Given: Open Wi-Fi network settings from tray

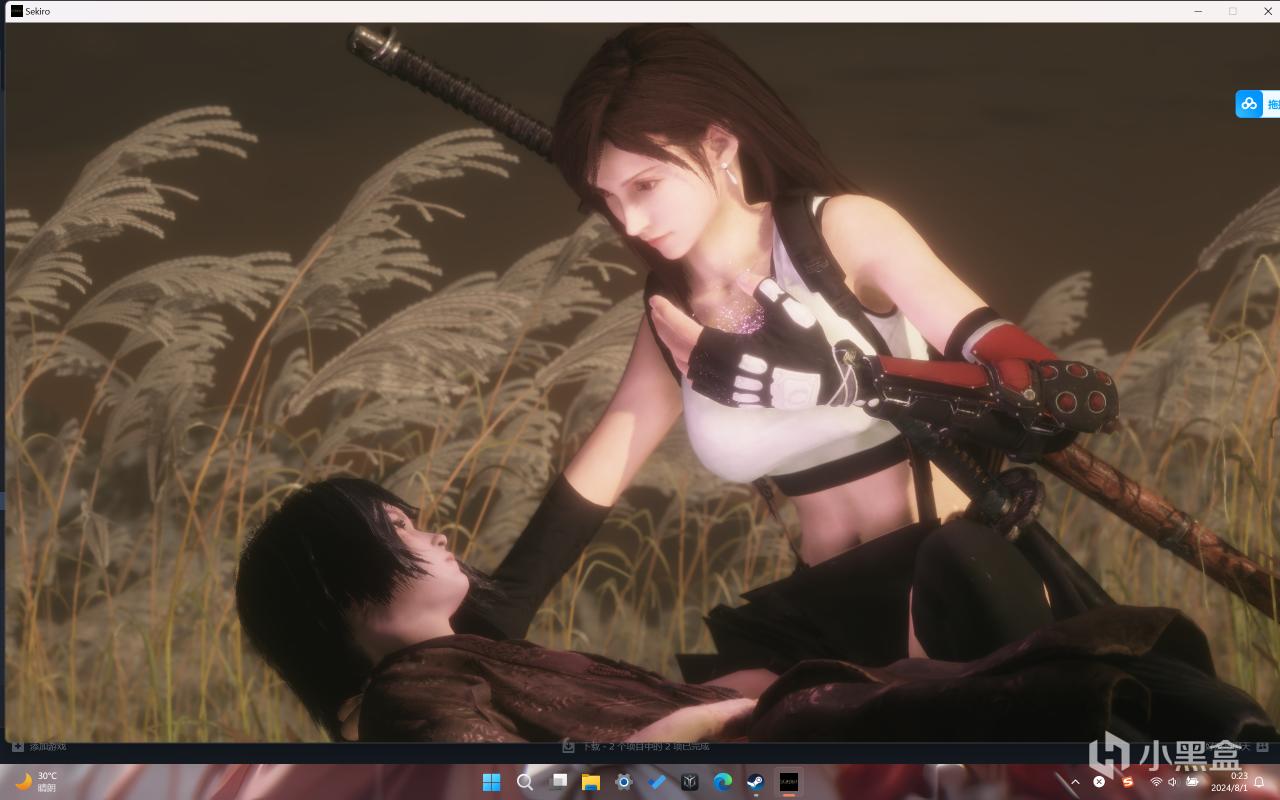Looking at the screenshot, I should click(1156, 782).
